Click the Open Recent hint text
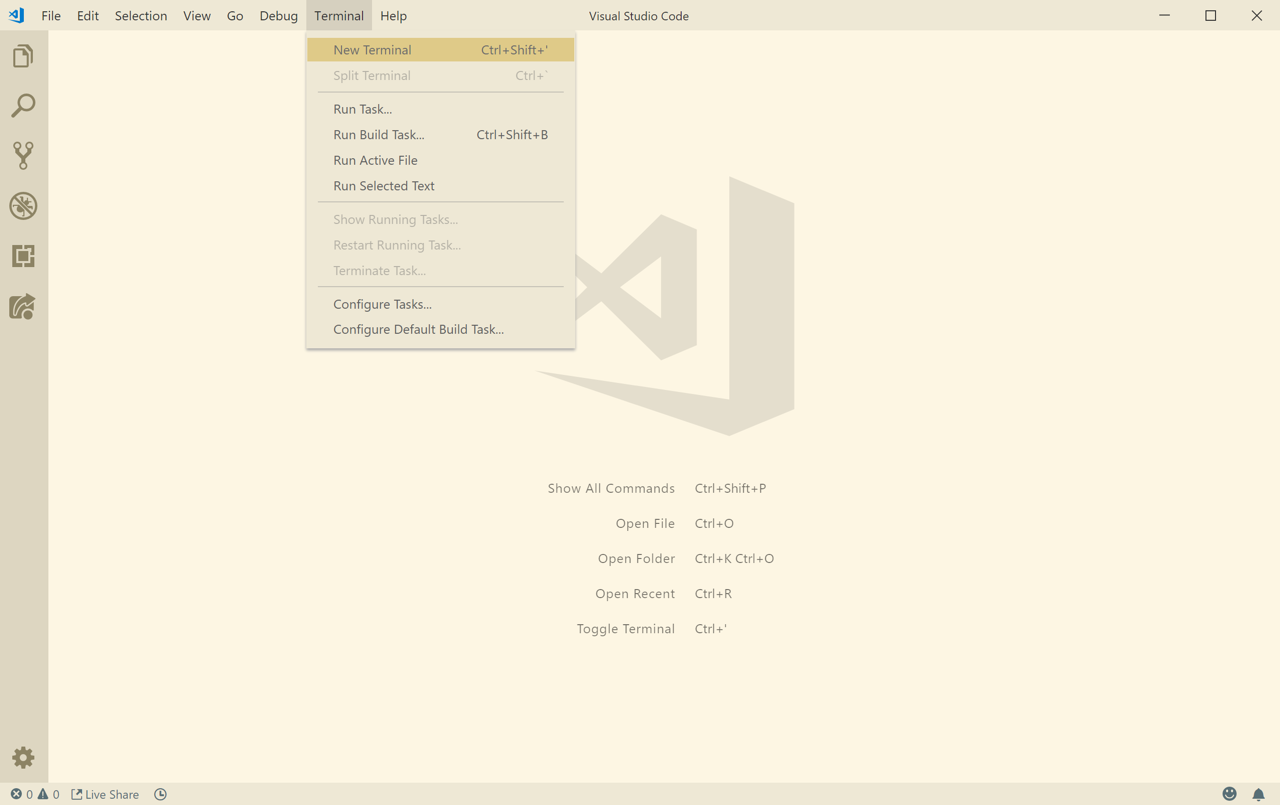The image size is (1280, 805). click(635, 594)
